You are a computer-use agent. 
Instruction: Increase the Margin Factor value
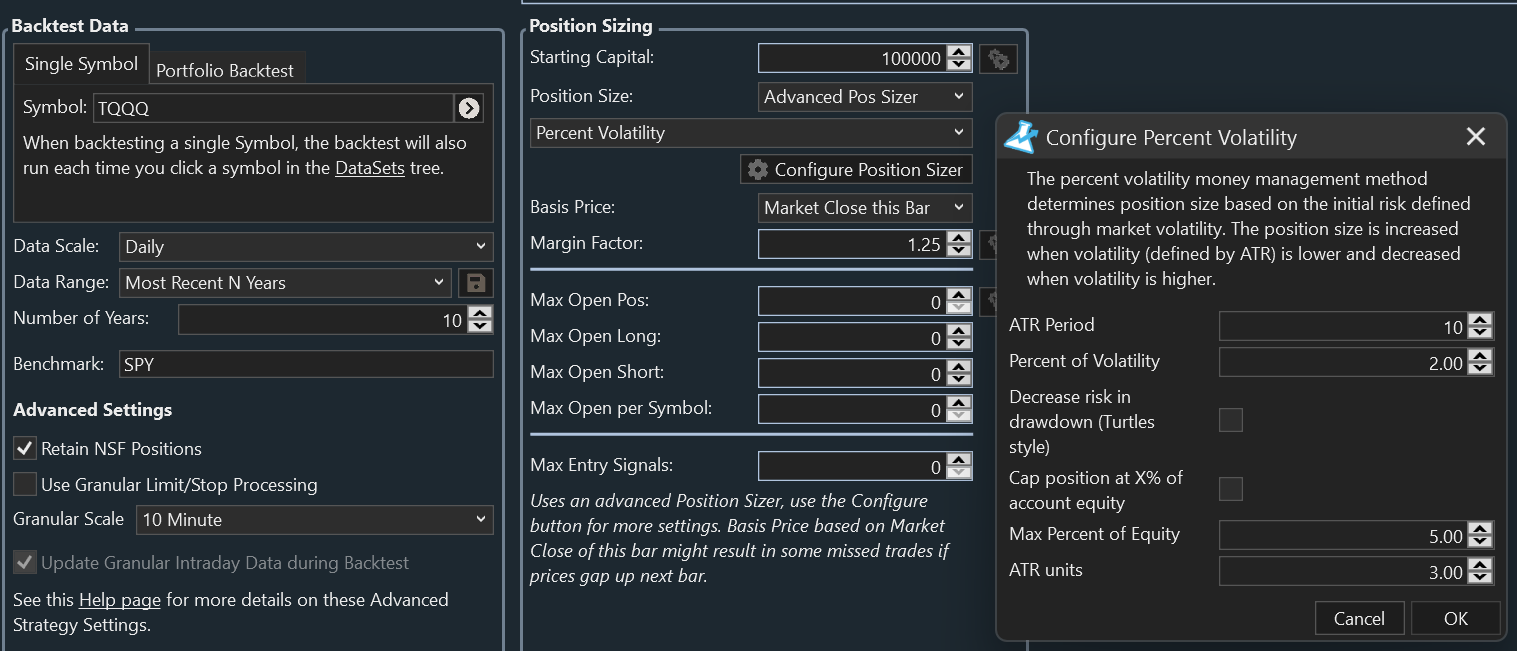coord(959,238)
